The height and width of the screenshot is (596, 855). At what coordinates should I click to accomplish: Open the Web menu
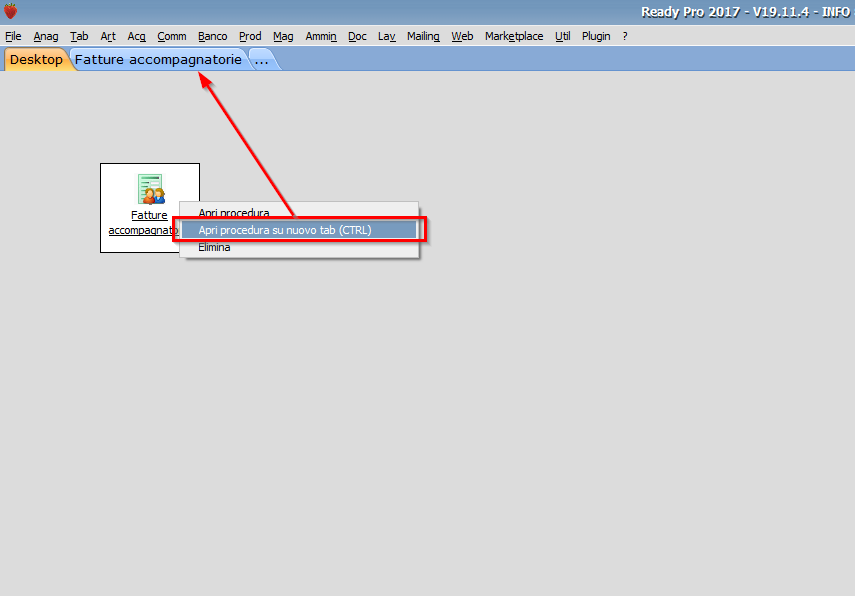click(462, 36)
